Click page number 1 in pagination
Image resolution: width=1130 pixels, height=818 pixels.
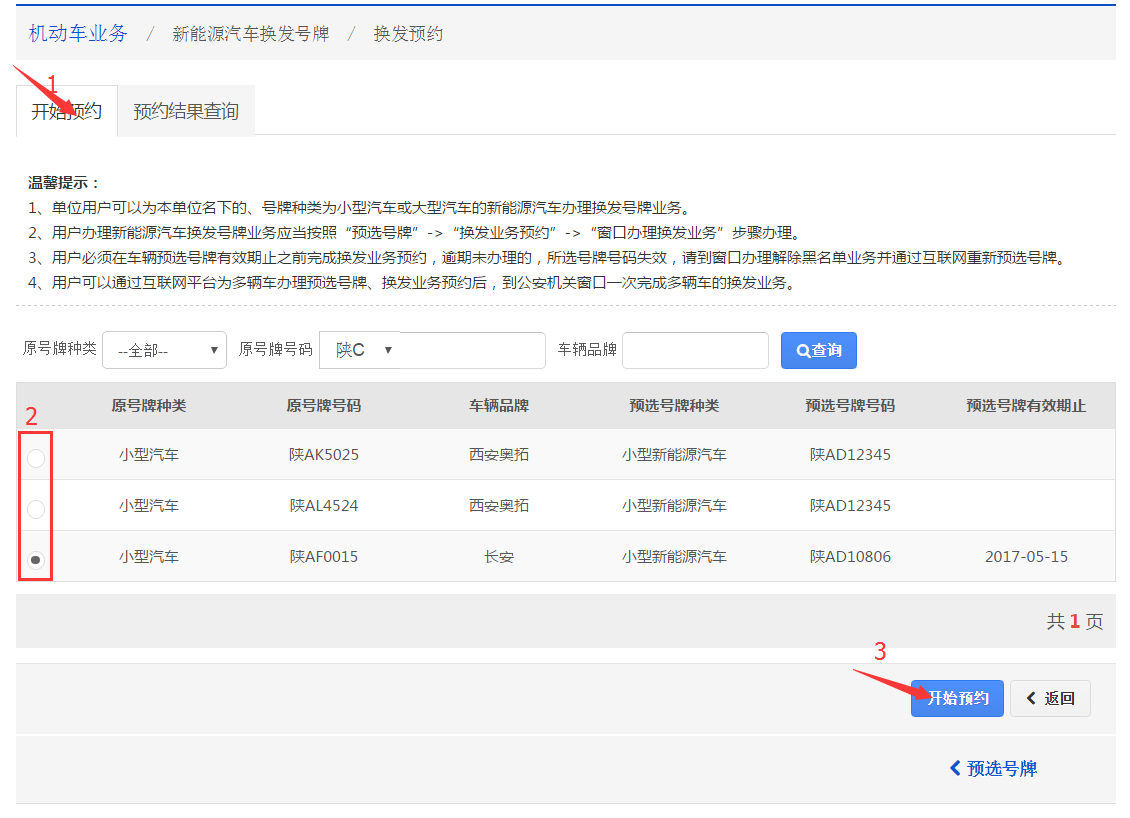coord(1075,621)
